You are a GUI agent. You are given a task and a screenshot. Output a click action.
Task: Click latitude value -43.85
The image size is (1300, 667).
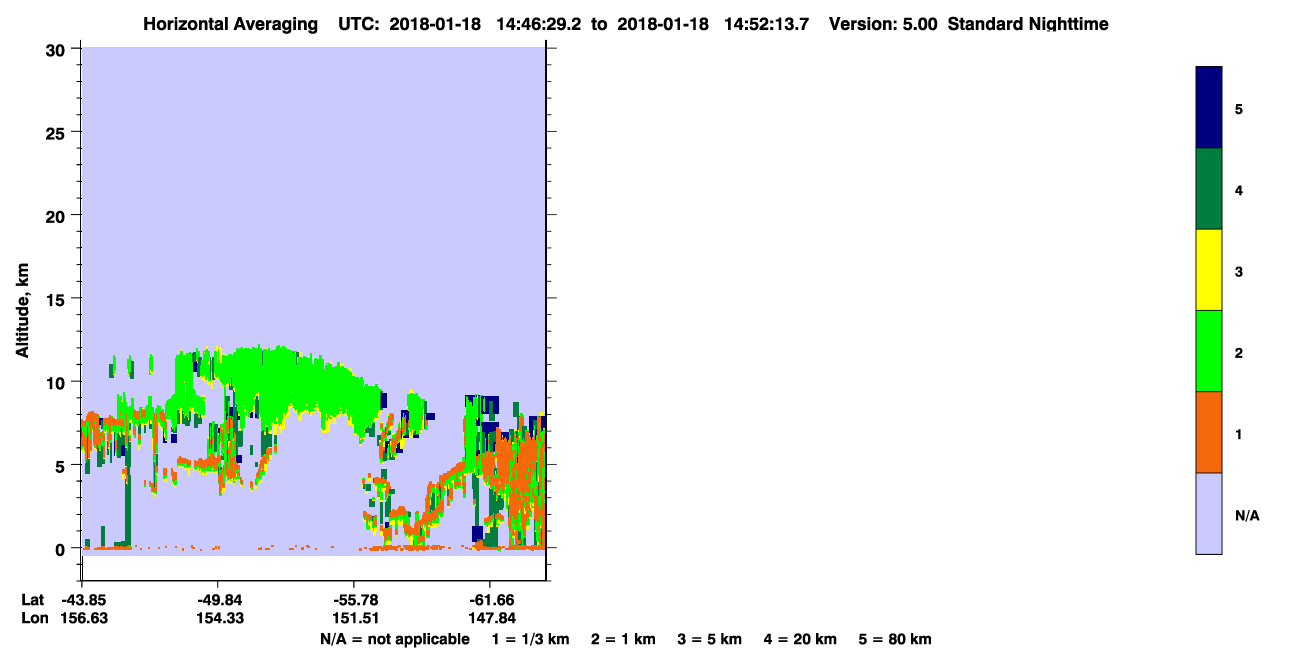coord(82,599)
